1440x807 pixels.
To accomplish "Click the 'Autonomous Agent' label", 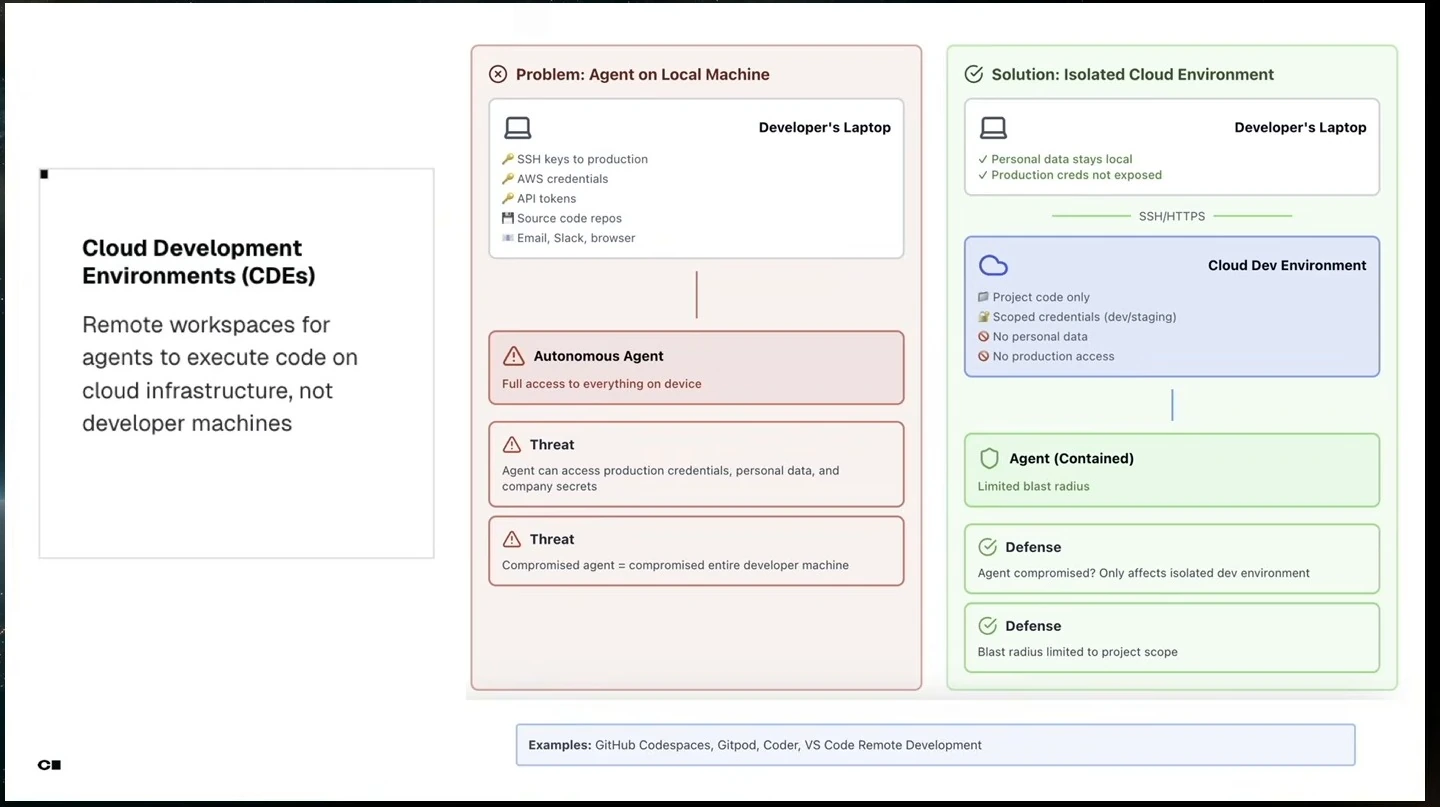I will coord(599,356).
